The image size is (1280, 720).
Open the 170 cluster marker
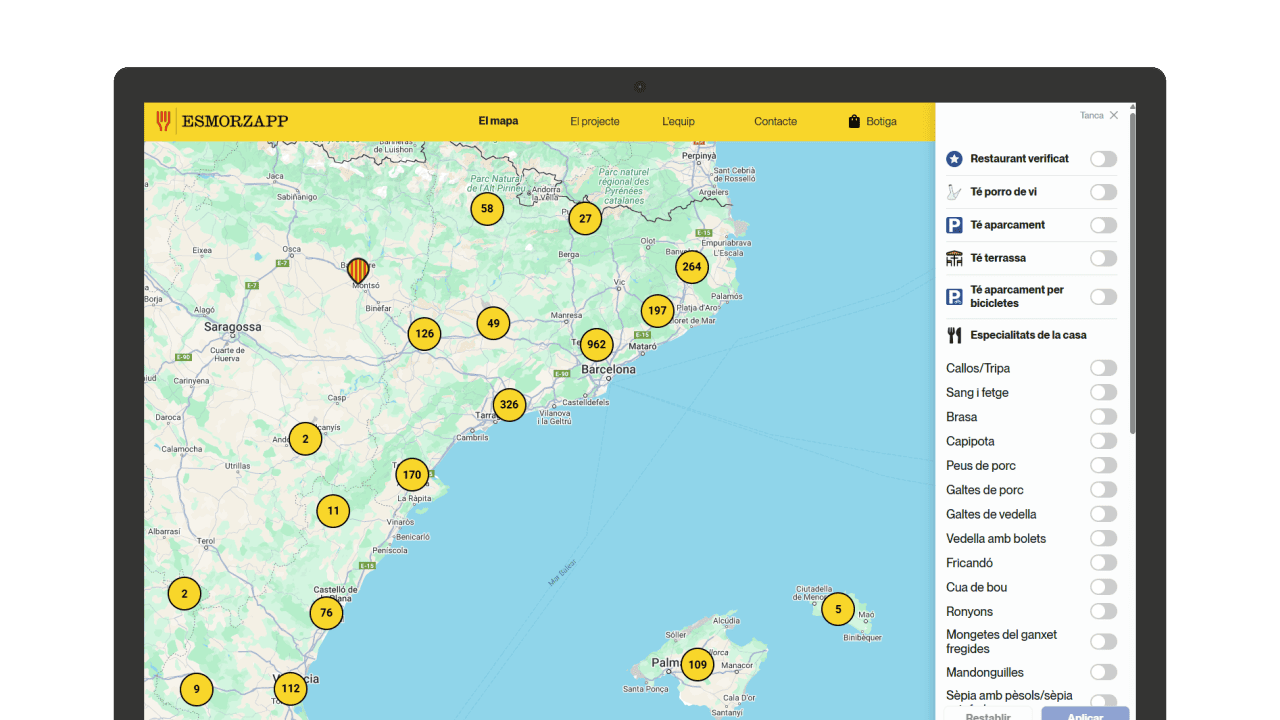[412, 475]
